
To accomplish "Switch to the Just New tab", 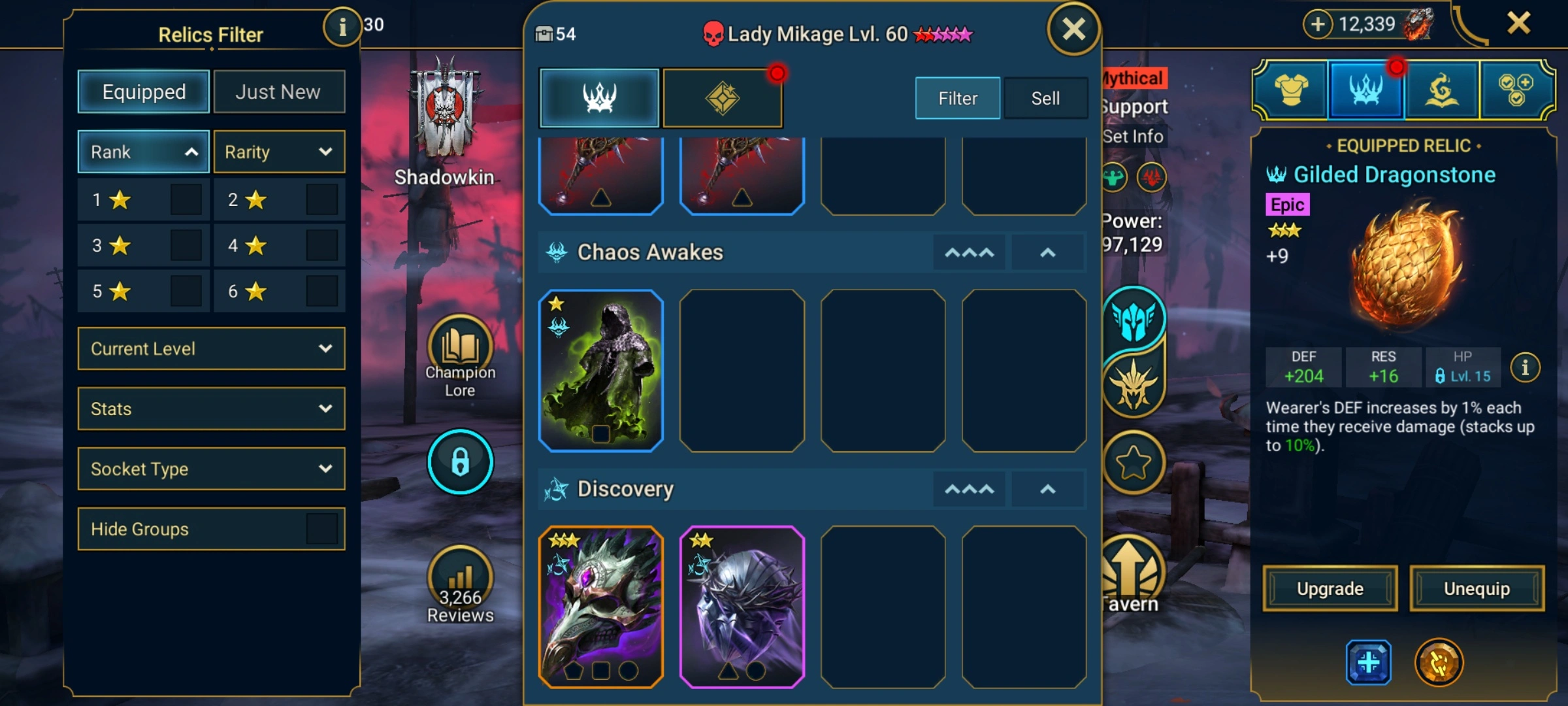I will point(279,92).
